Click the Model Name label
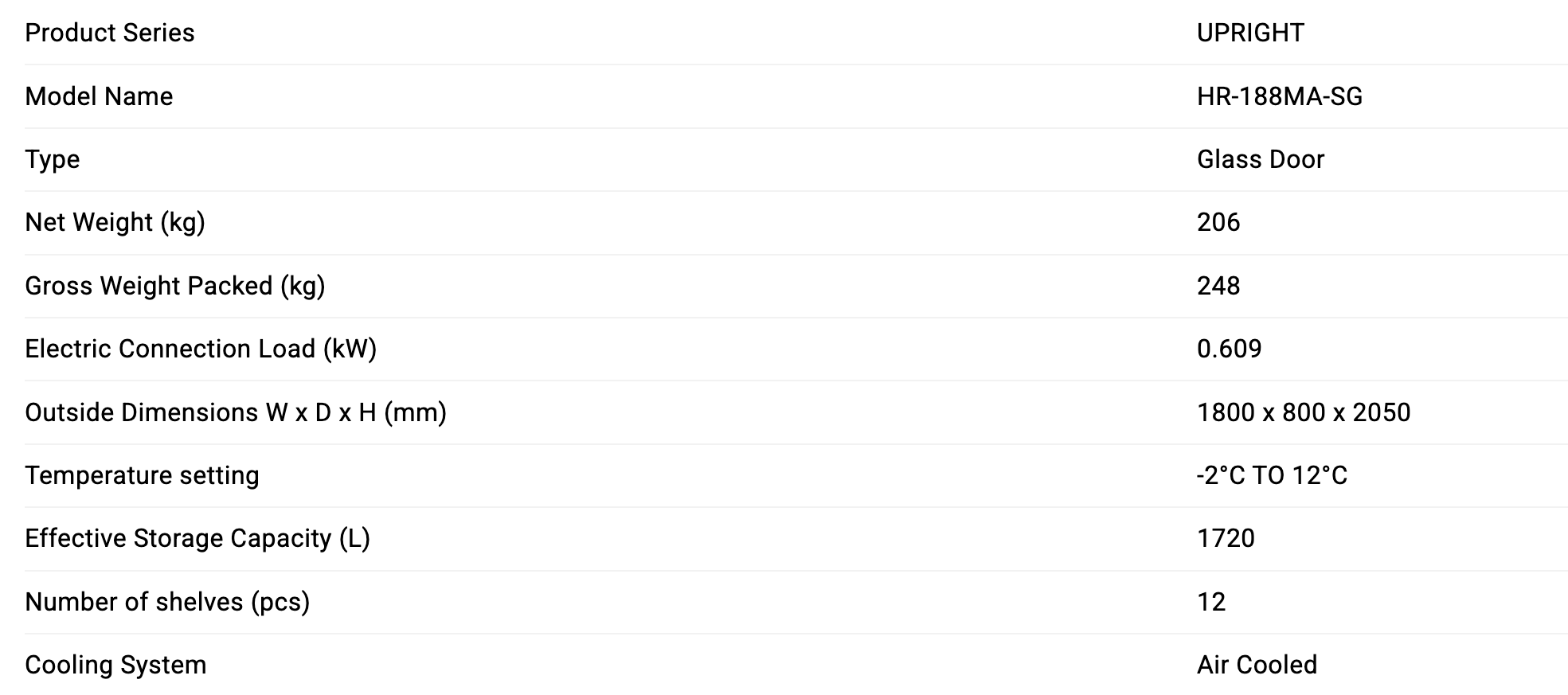This screenshot has height=695, width=1568. tap(99, 96)
